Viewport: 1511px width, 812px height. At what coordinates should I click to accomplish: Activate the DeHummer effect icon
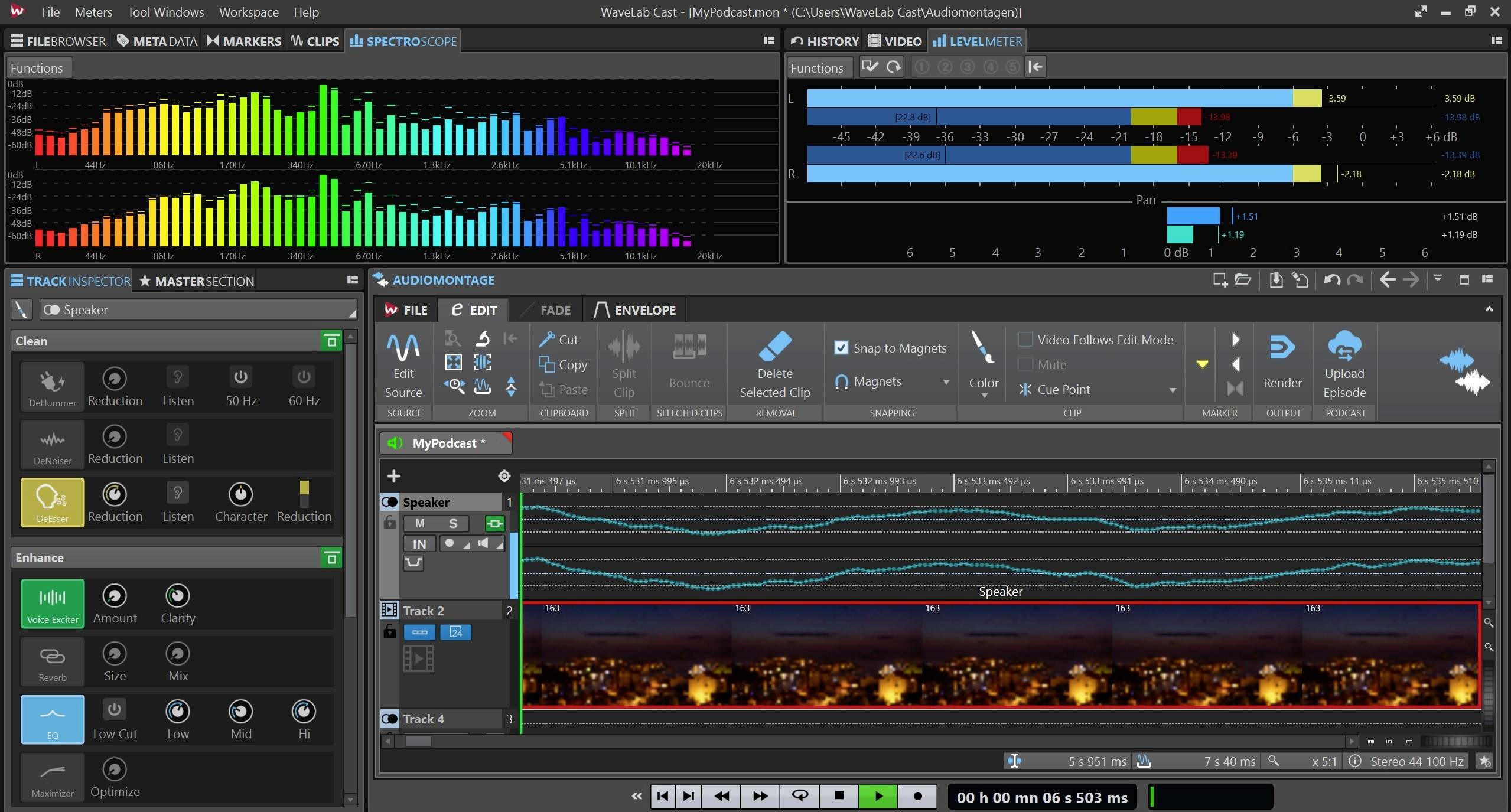(x=53, y=386)
